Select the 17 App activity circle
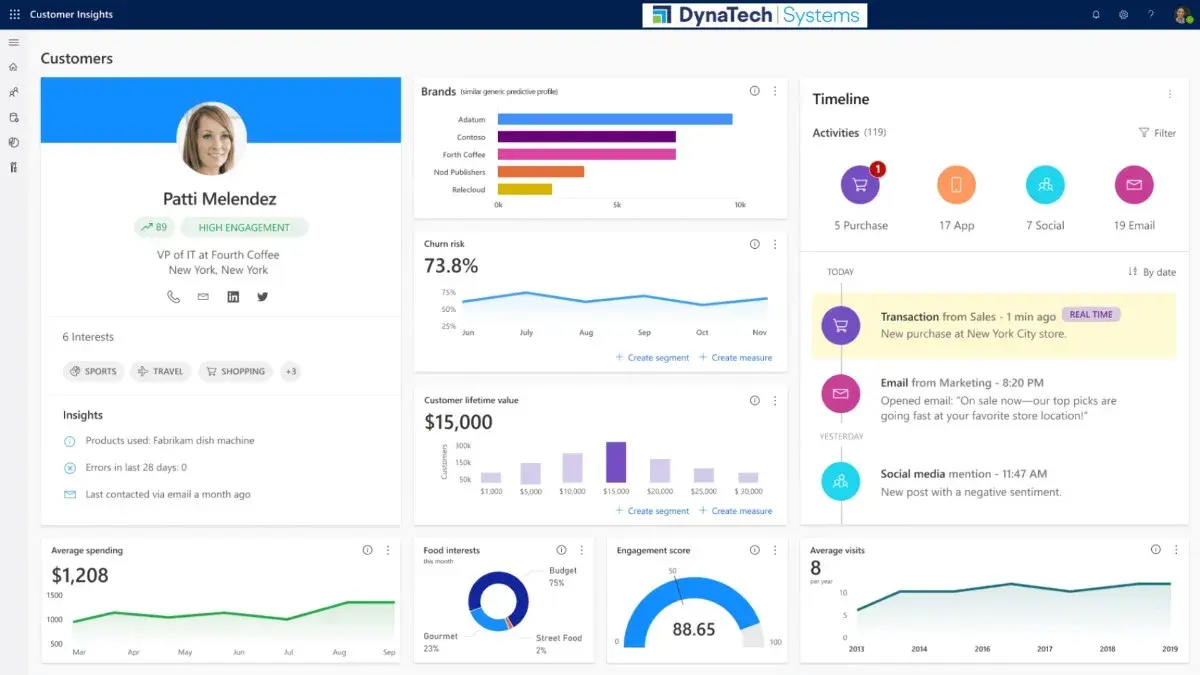Viewport: 1200px width, 675px height. click(956, 185)
